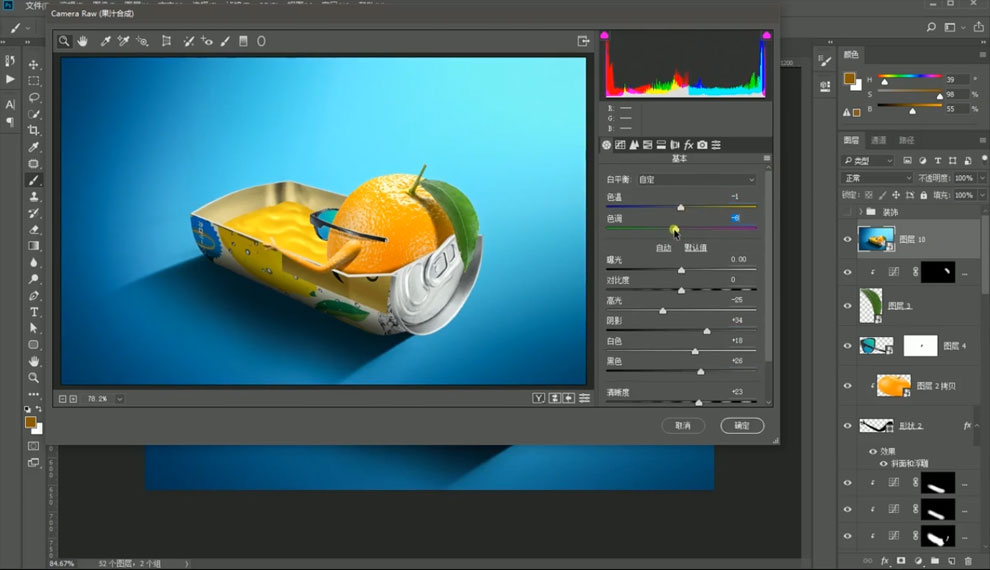
Task: Open the Tone Curve panel icon
Action: click(620, 145)
